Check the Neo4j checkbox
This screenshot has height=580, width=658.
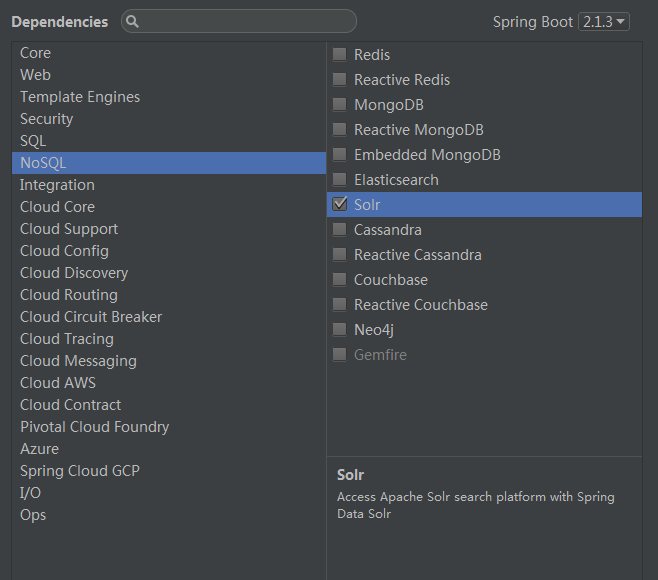pyautogui.click(x=340, y=329)
